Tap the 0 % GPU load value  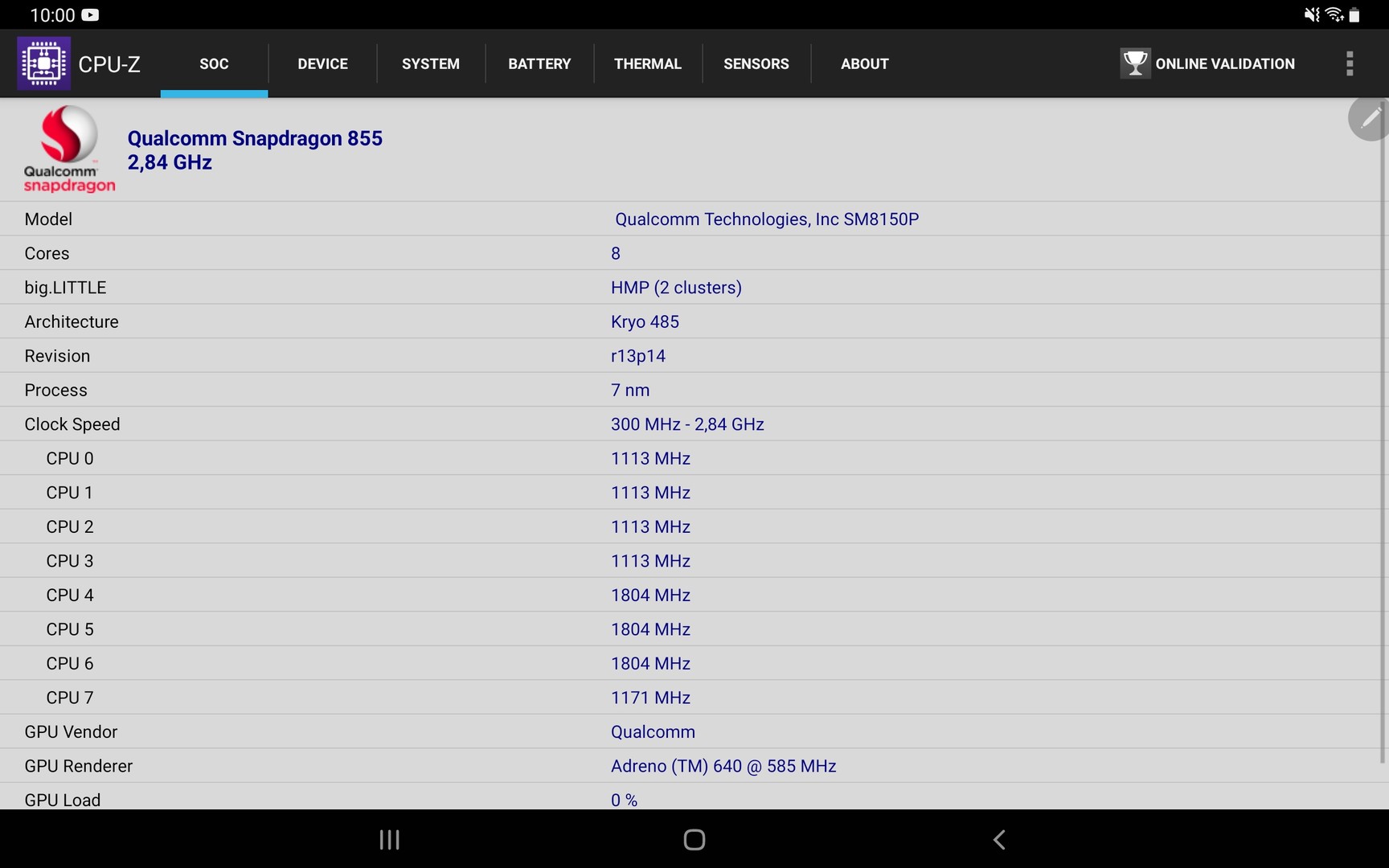(x=624, y=800)
